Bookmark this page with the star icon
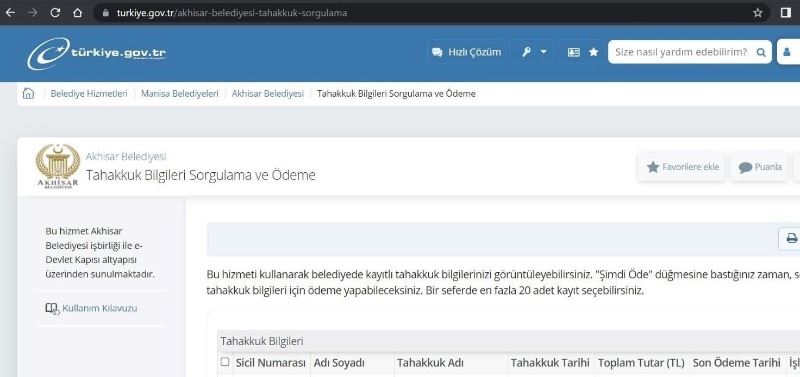This screenshot has width=800, height=377. coord(758,13)
